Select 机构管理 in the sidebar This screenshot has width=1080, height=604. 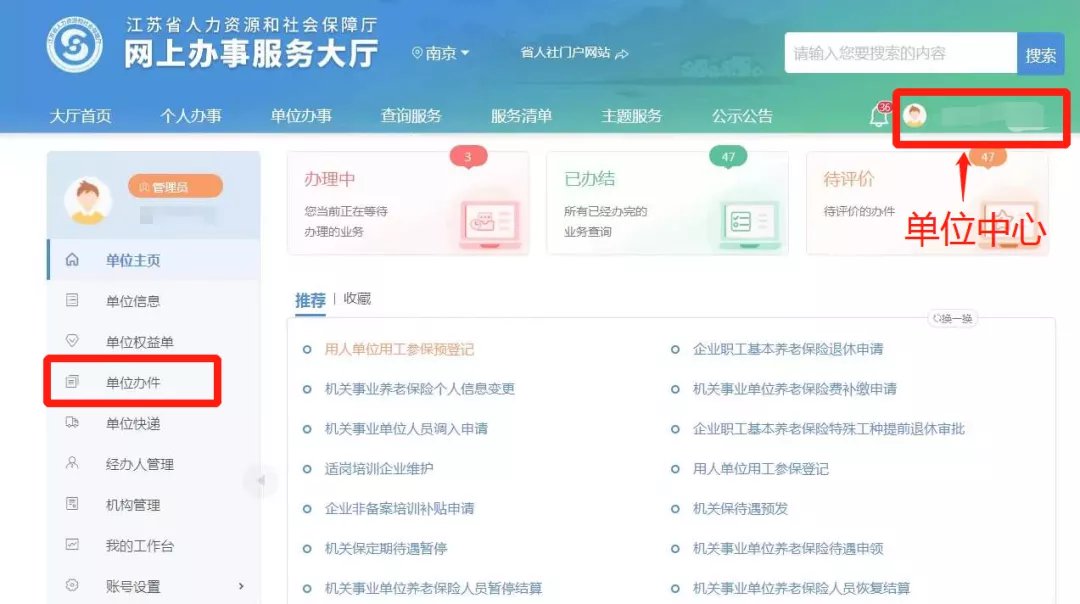(154, 504)
